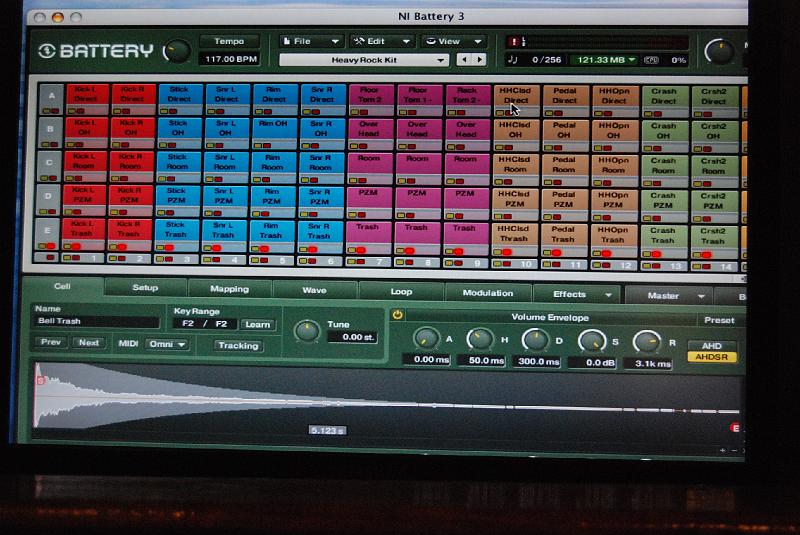Image resolution: width=800 pixels, height=535 pixels.
Task: Open the Modulation tab
Action: (x=487, y=293)
